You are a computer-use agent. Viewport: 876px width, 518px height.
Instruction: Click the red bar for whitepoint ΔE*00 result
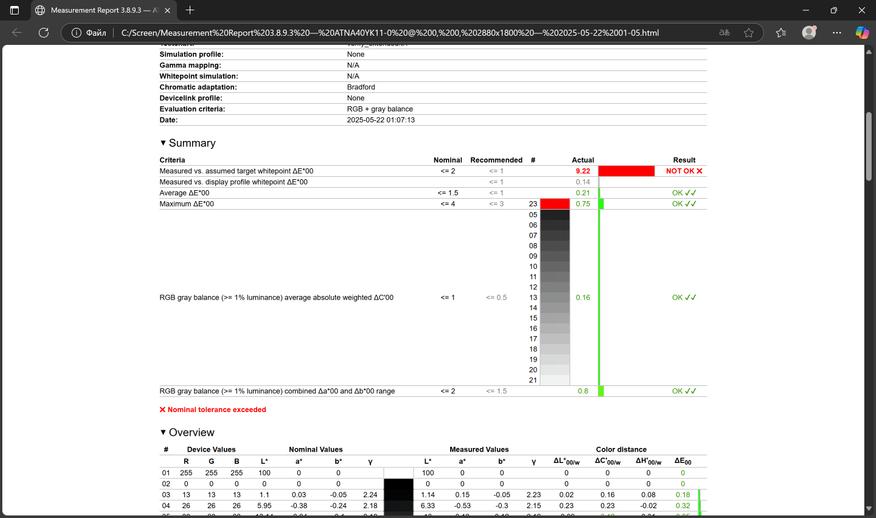[626, 171]
